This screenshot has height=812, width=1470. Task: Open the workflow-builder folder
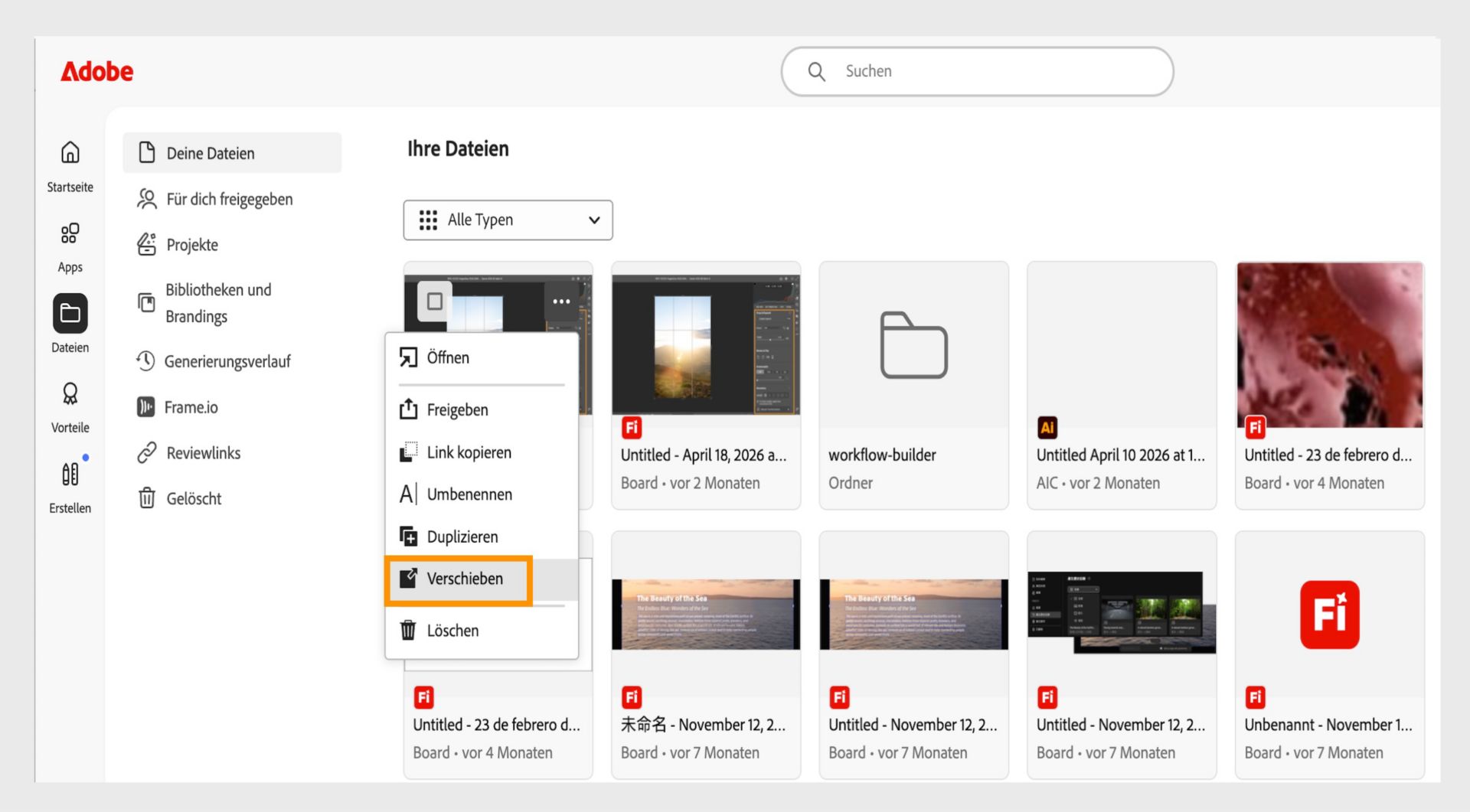point(913,385)
